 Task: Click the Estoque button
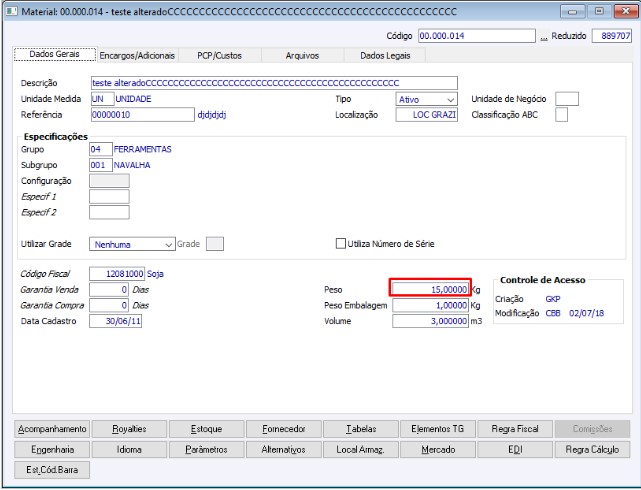click(206, 429)
